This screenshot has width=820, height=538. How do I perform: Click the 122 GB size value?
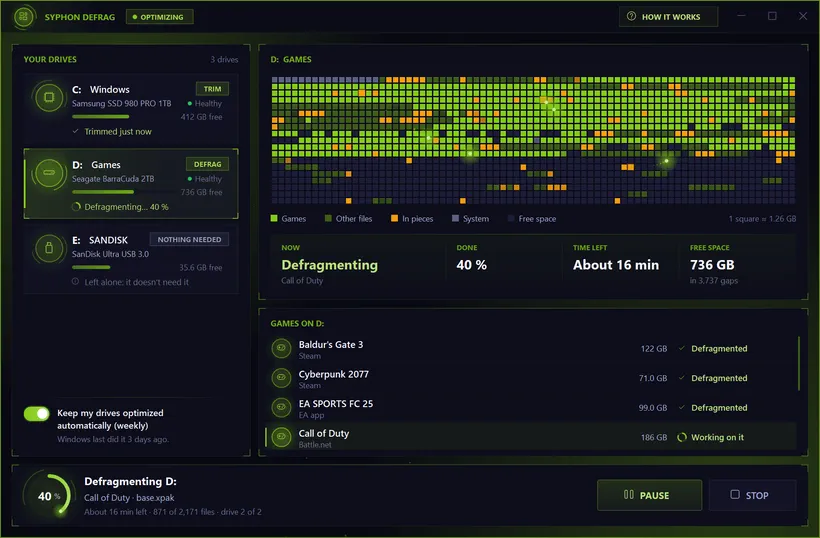click(654, 348)
